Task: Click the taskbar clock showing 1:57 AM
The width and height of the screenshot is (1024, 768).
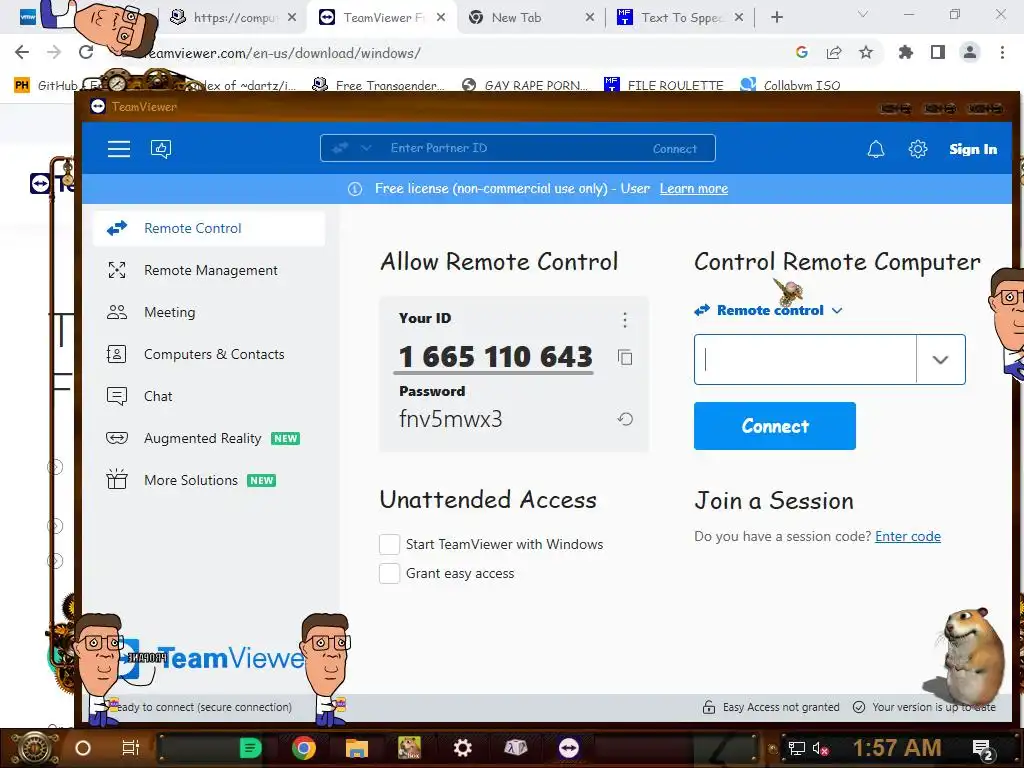Action: click(x=897, y=748)
